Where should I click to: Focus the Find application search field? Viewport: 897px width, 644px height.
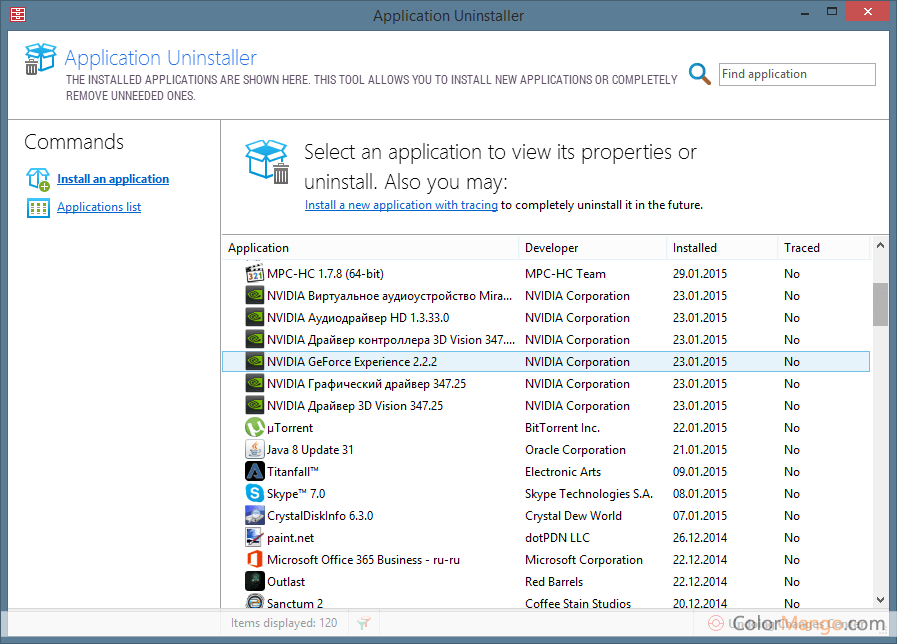[797, 74]
